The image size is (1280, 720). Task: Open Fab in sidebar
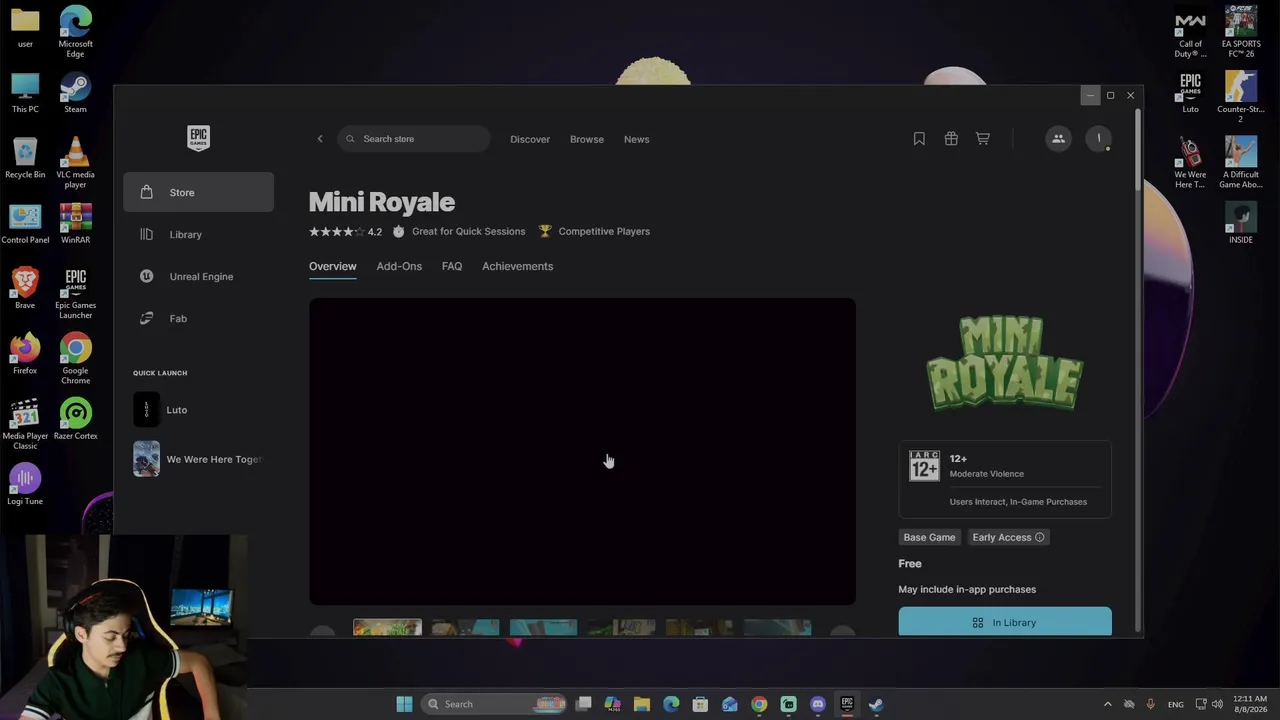[198, 318]
